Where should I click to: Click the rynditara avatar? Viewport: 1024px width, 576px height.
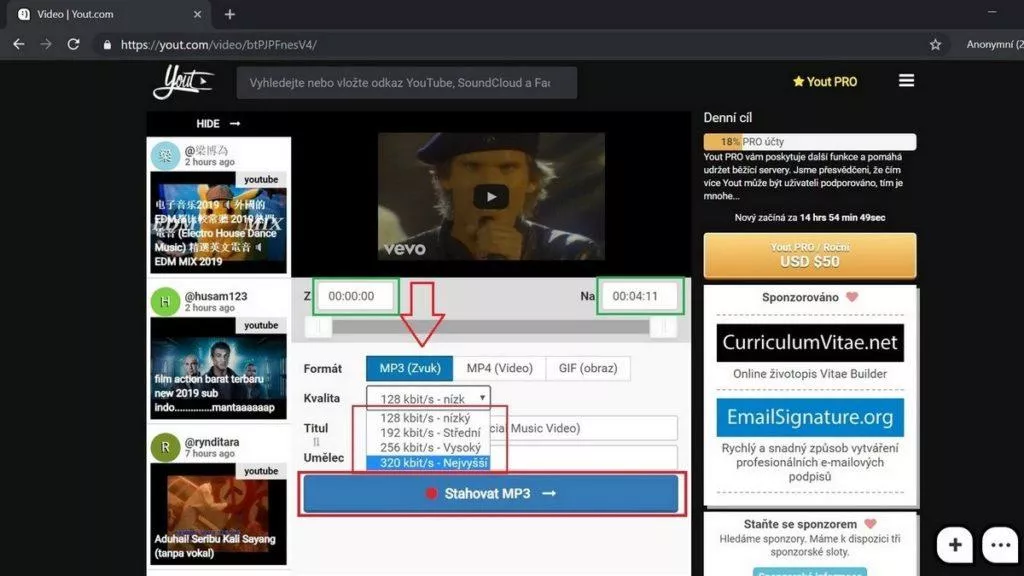pos(165,447)
